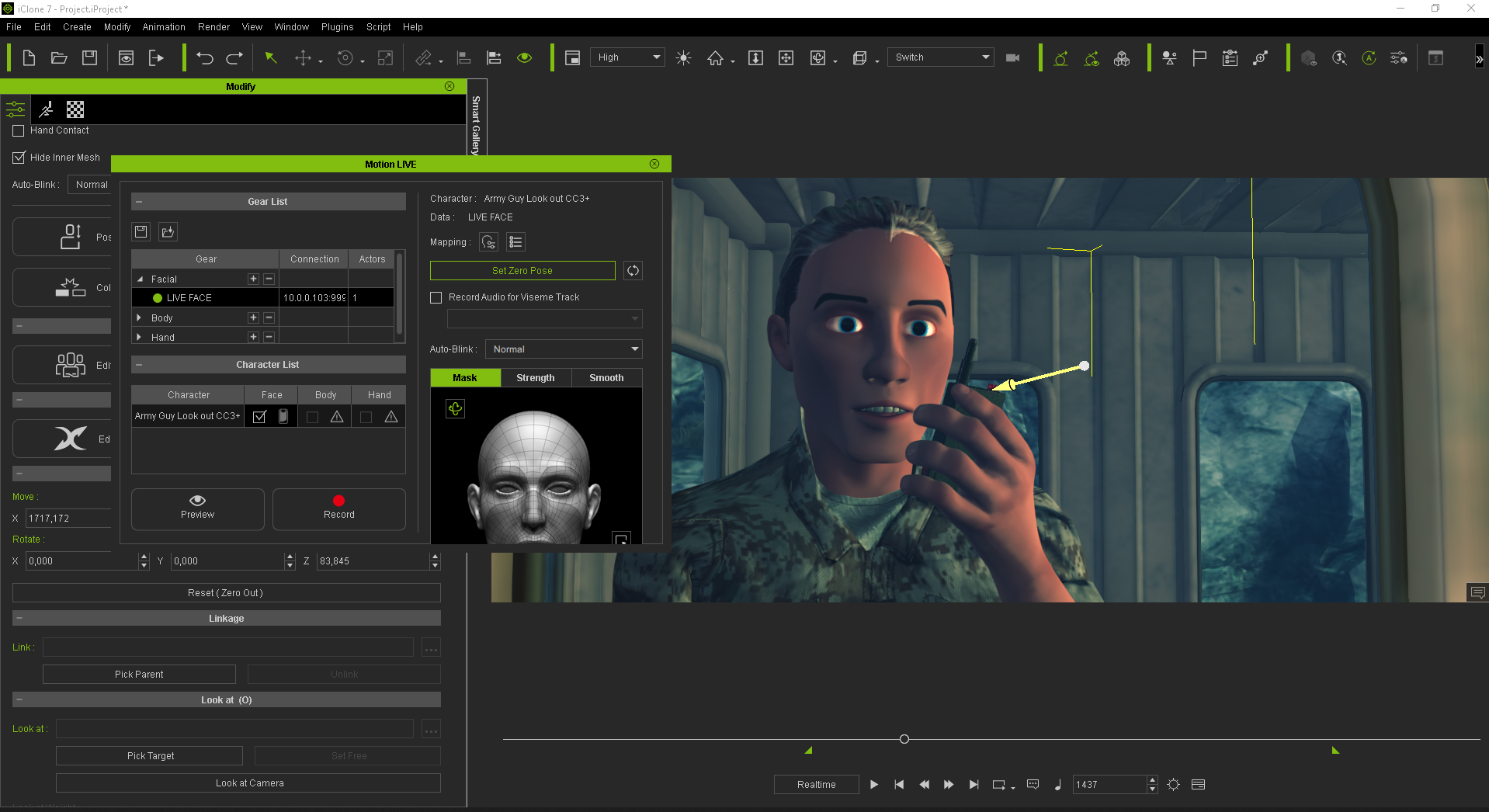Save gear list in Motion LIVE
Screen dimensions: 1489x812
(141, 231)
